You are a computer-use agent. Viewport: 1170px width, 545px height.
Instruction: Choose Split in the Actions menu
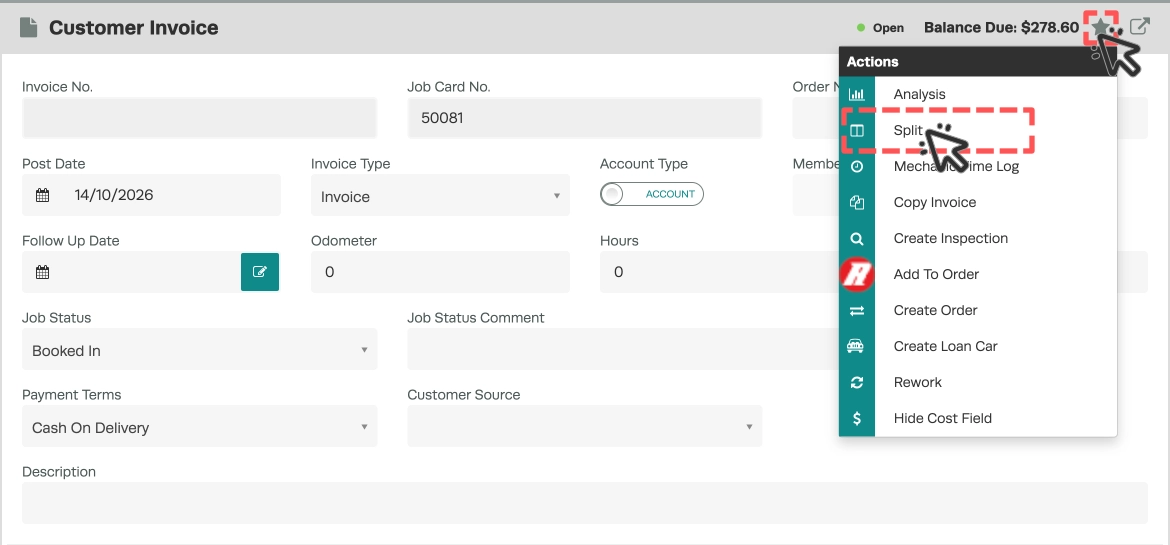tap(908, 131)
